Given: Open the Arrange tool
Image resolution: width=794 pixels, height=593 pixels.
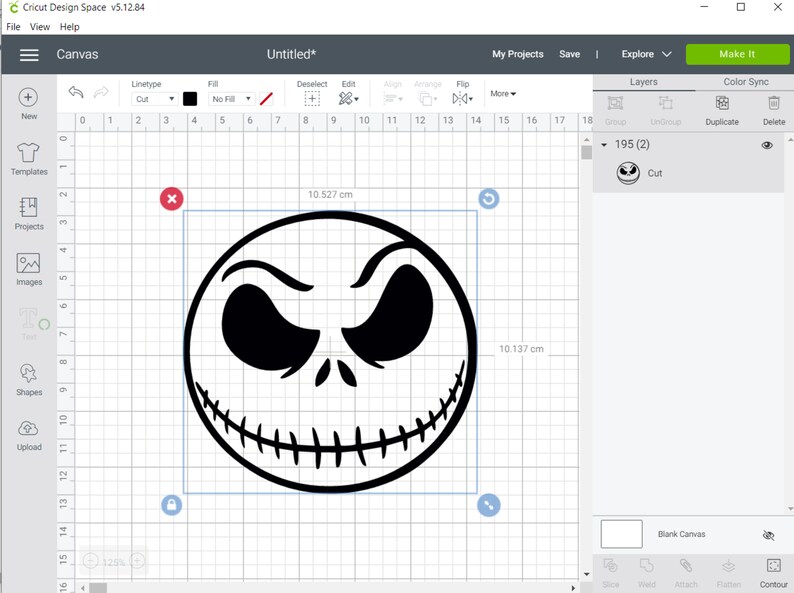Looking at the screenshot, I should tap(427, 99).
